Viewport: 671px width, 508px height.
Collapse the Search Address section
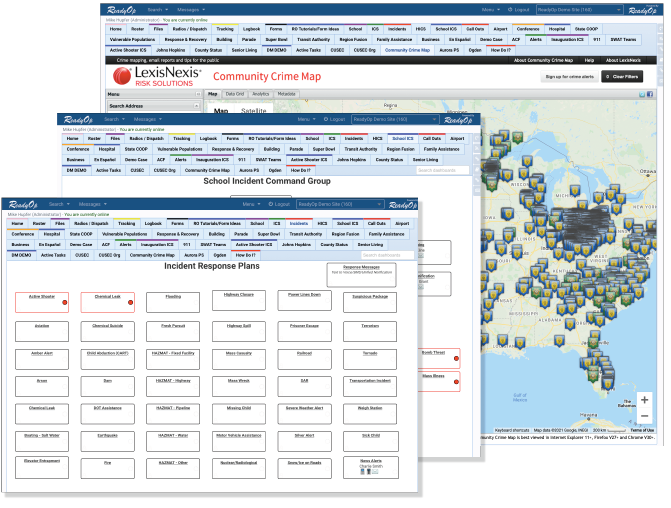pos(196,106)
